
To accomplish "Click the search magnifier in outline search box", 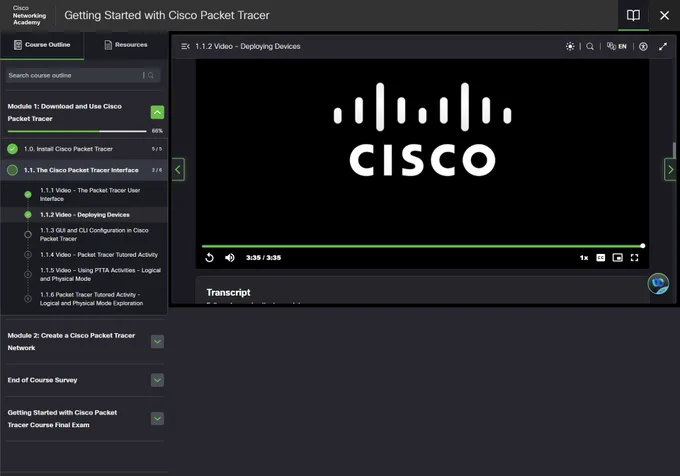I will point(150,75).
